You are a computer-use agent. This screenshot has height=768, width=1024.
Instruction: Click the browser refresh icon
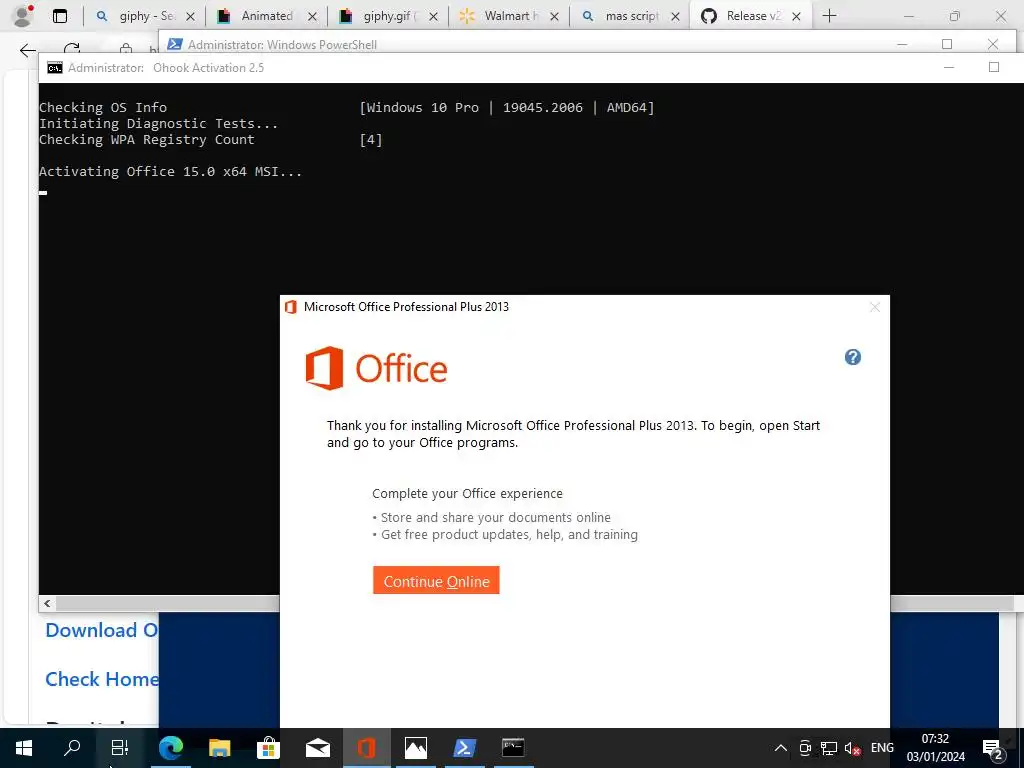click(x=72, y=48)
